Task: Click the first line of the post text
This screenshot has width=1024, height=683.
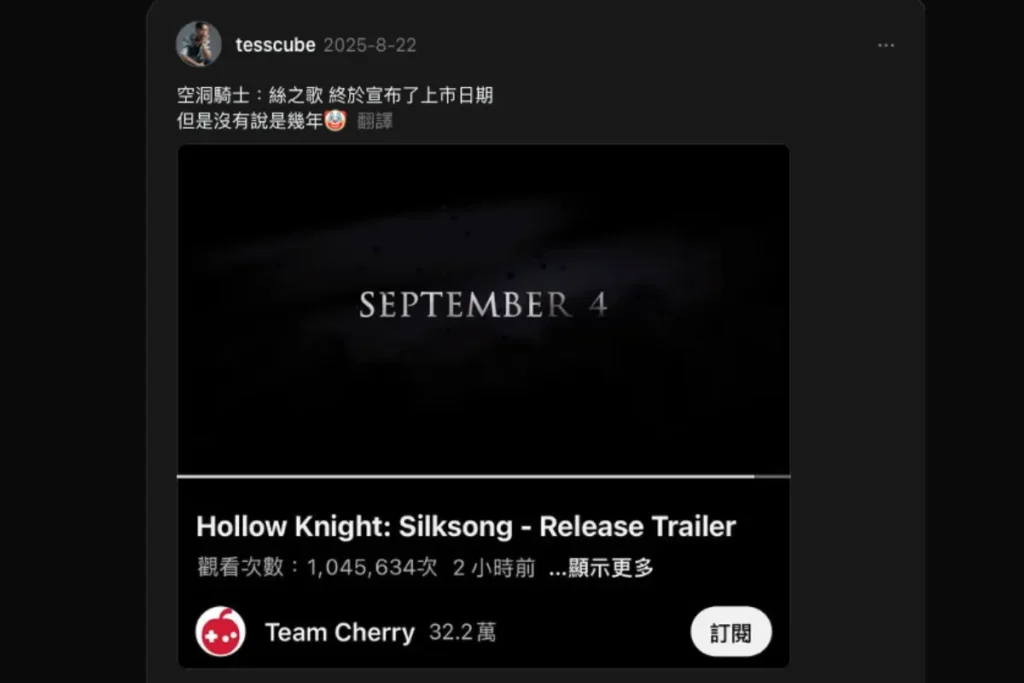Action: pyautogui.click(x=334, y=95)
